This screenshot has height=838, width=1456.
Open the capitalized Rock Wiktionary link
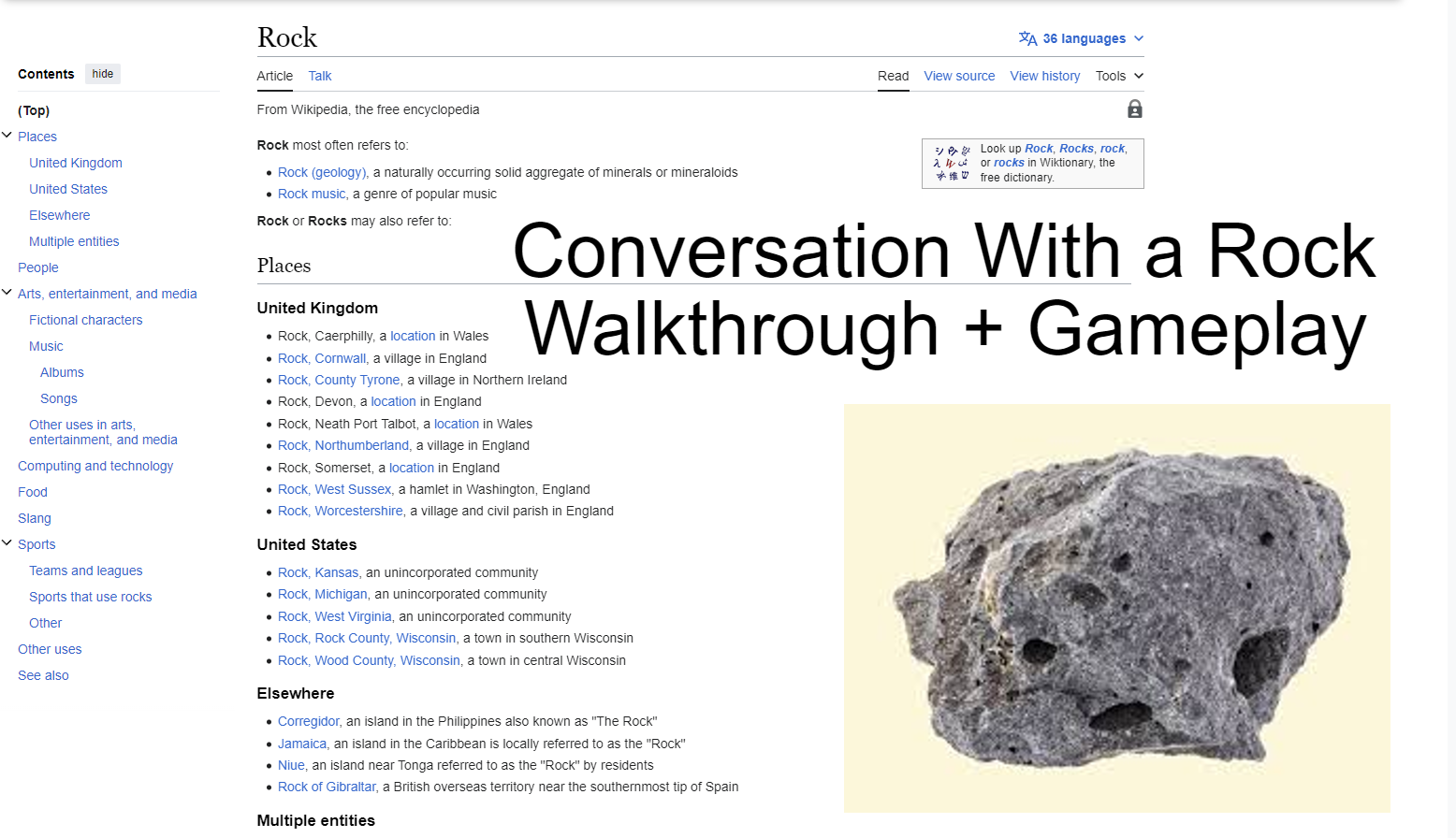click(1039, 149)
